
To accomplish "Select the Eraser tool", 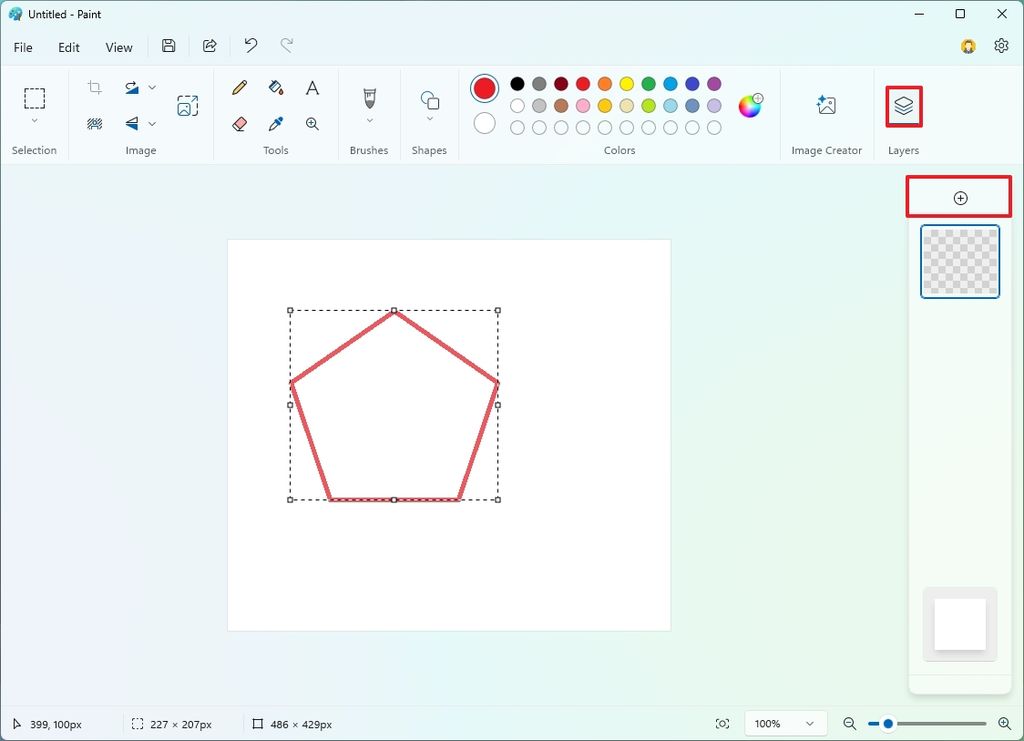I will (x=240, y=124).
